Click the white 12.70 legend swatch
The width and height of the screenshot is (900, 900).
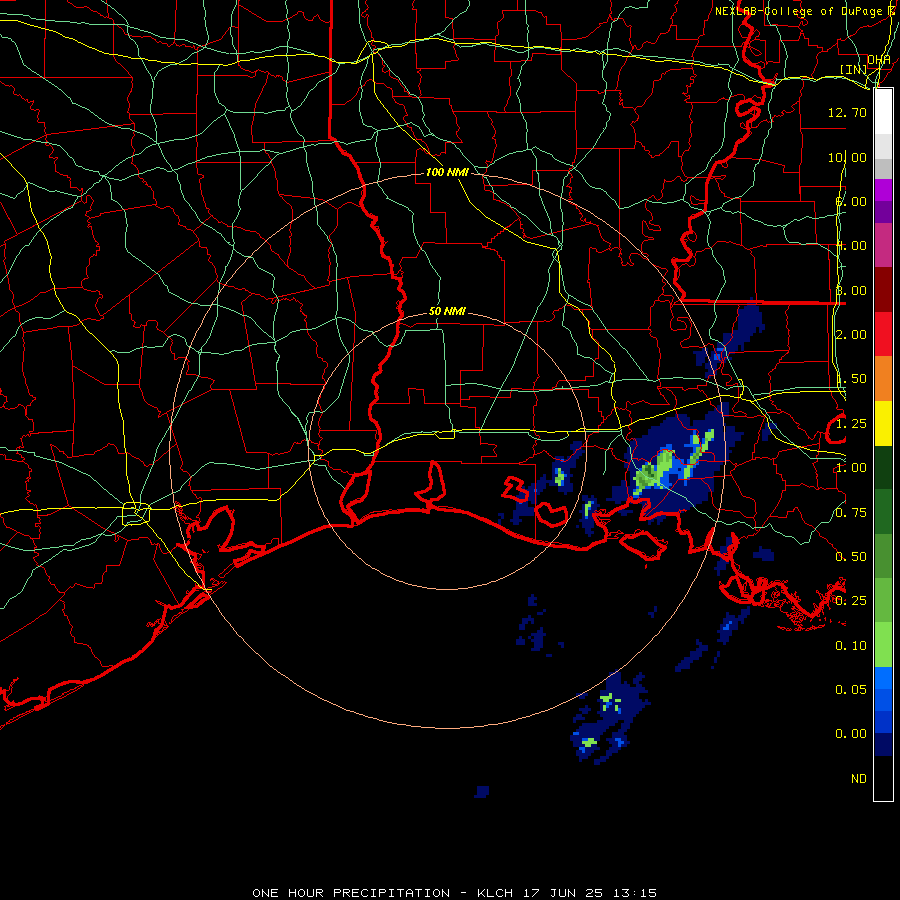[883, 112]
